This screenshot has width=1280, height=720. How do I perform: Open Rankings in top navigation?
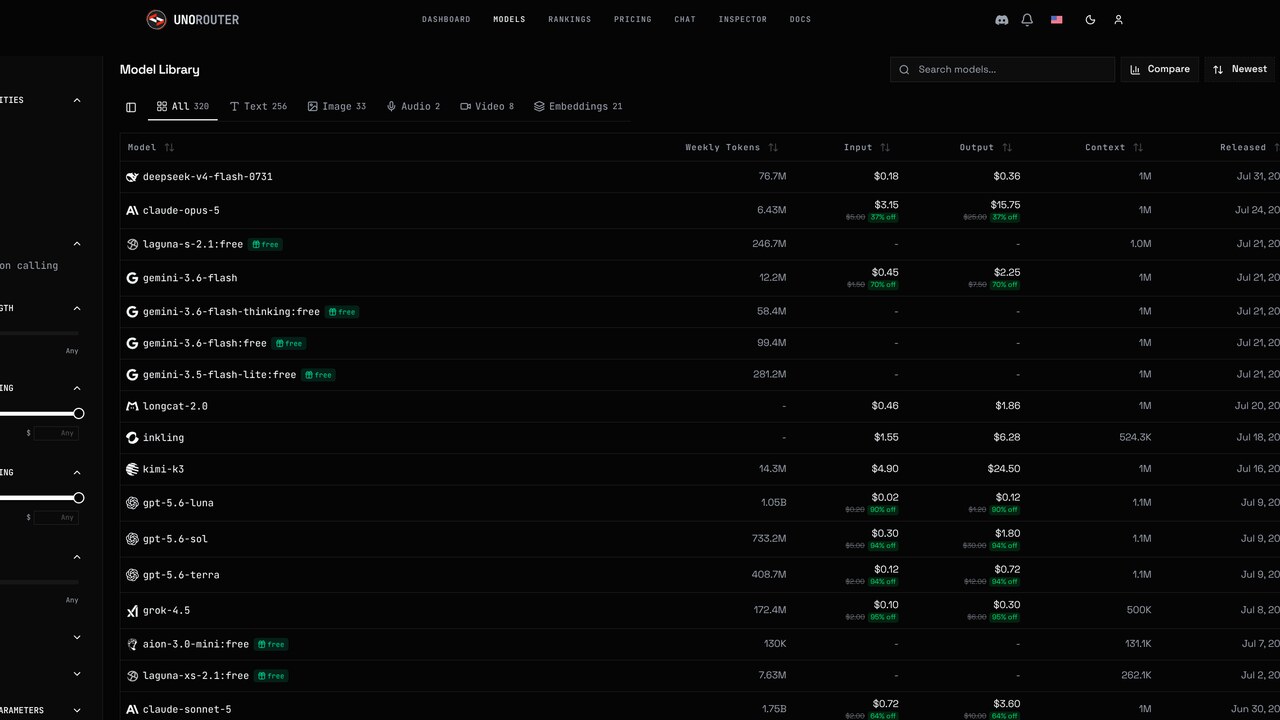569,19
